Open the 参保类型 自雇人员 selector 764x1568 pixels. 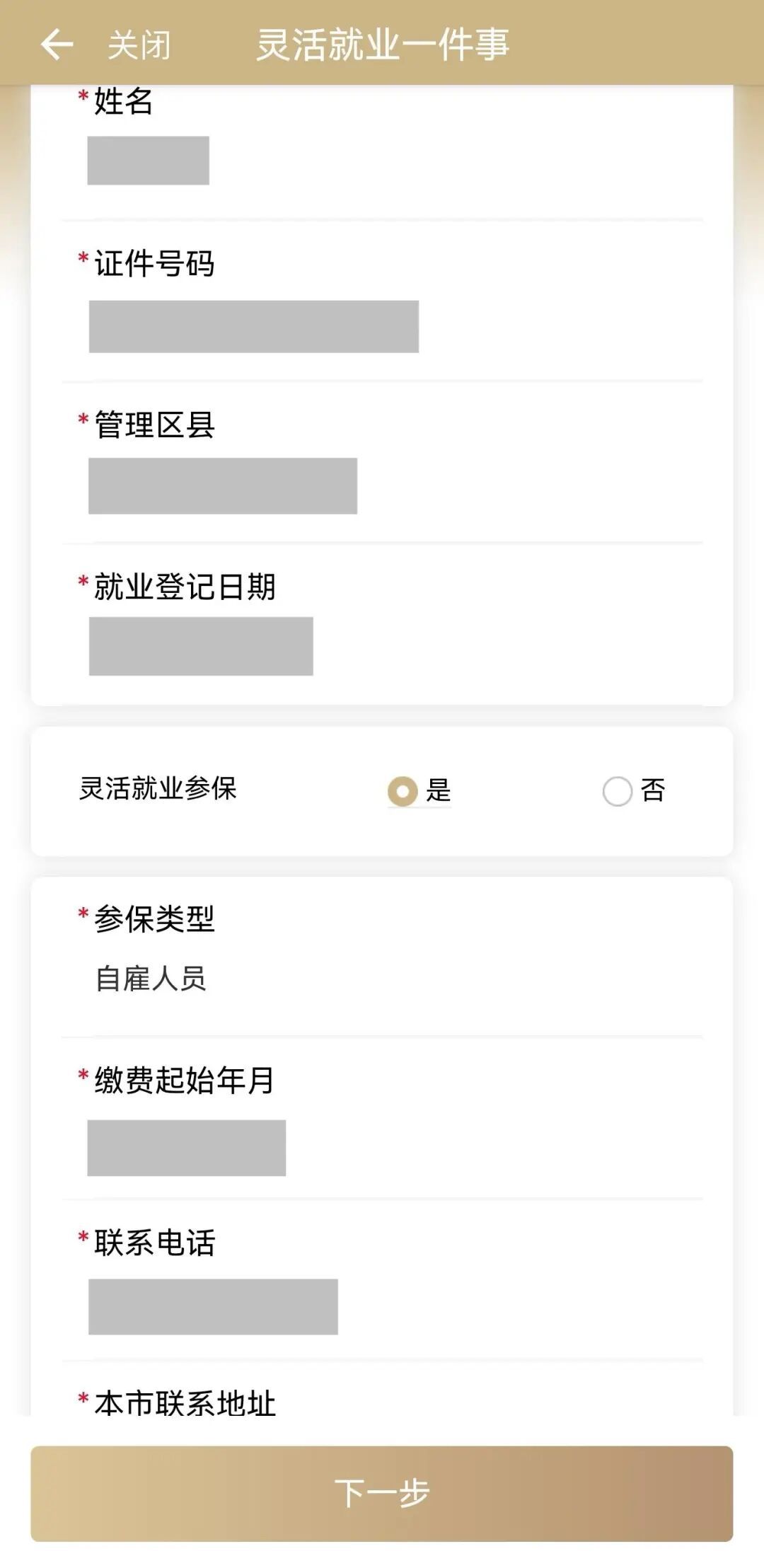pyautogui.click(x=151, y=979)
